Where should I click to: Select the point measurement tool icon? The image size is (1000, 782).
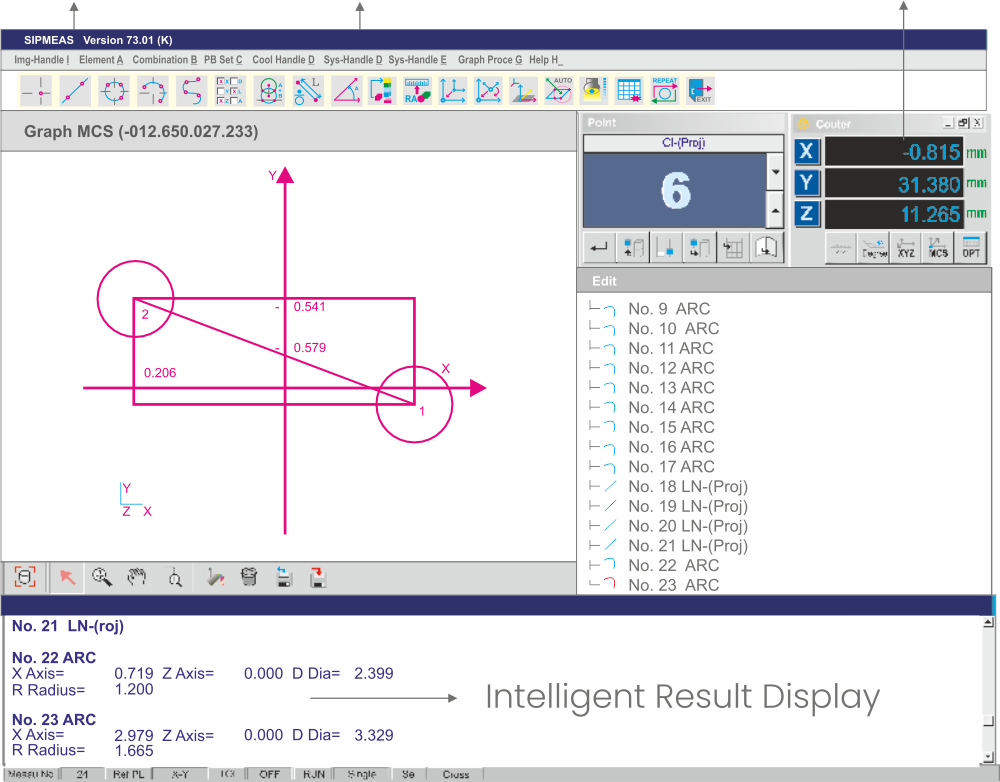point(37,91)
